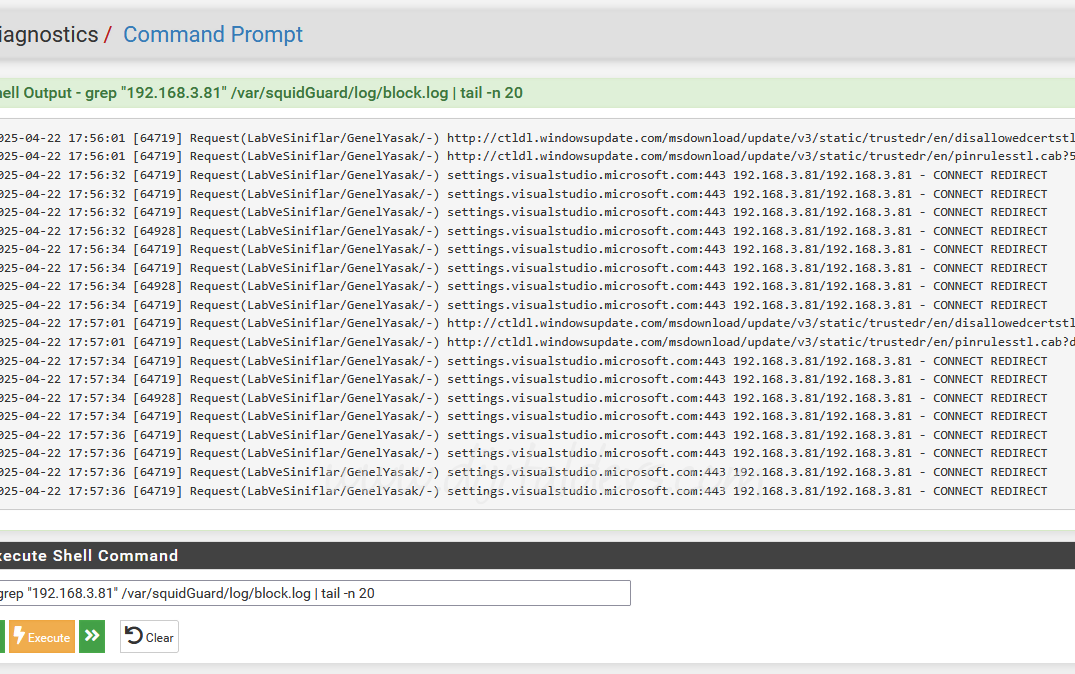Click the circular arrow icon on Clear

click(x=134, y=636)
